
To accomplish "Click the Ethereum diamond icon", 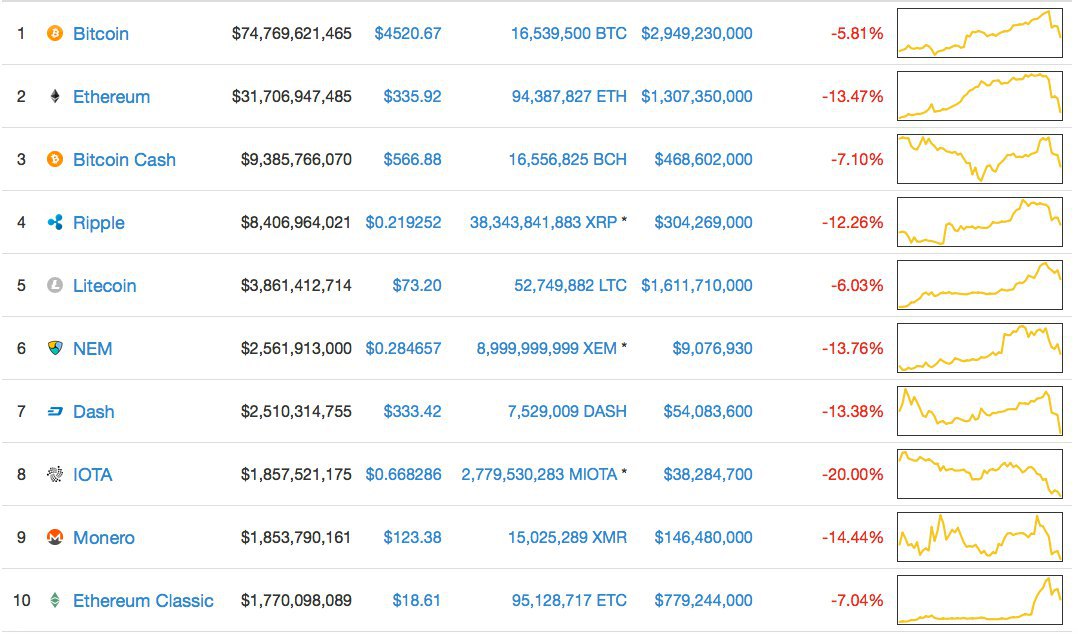I will pyautogui.click(x=55, y=97).
